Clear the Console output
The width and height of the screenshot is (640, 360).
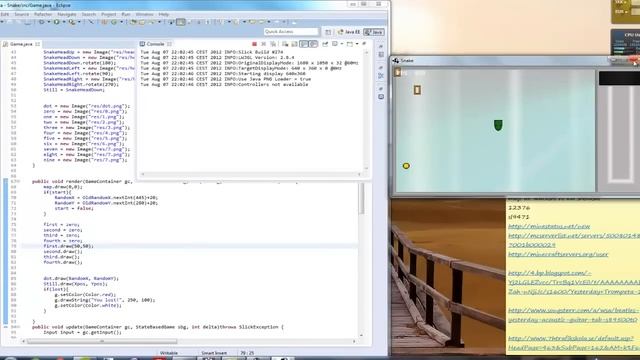tap(285, 44)
